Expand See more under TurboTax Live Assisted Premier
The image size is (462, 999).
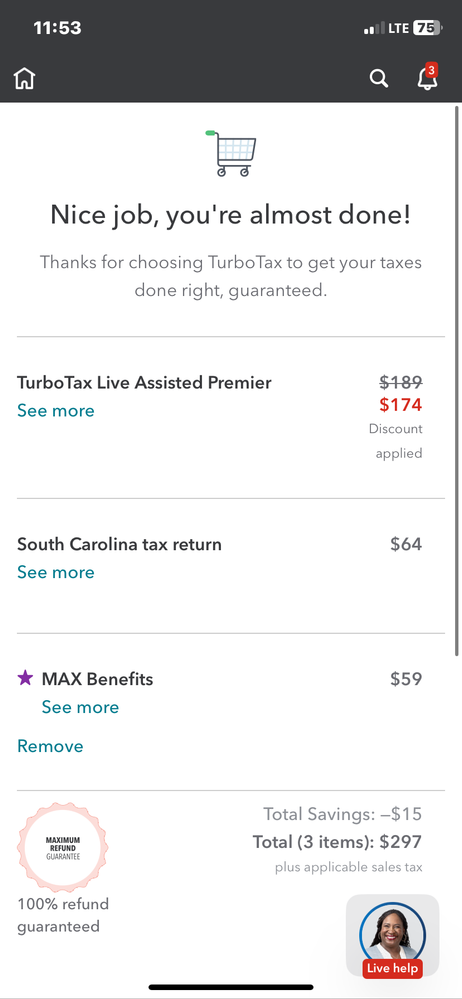(55, 410)
